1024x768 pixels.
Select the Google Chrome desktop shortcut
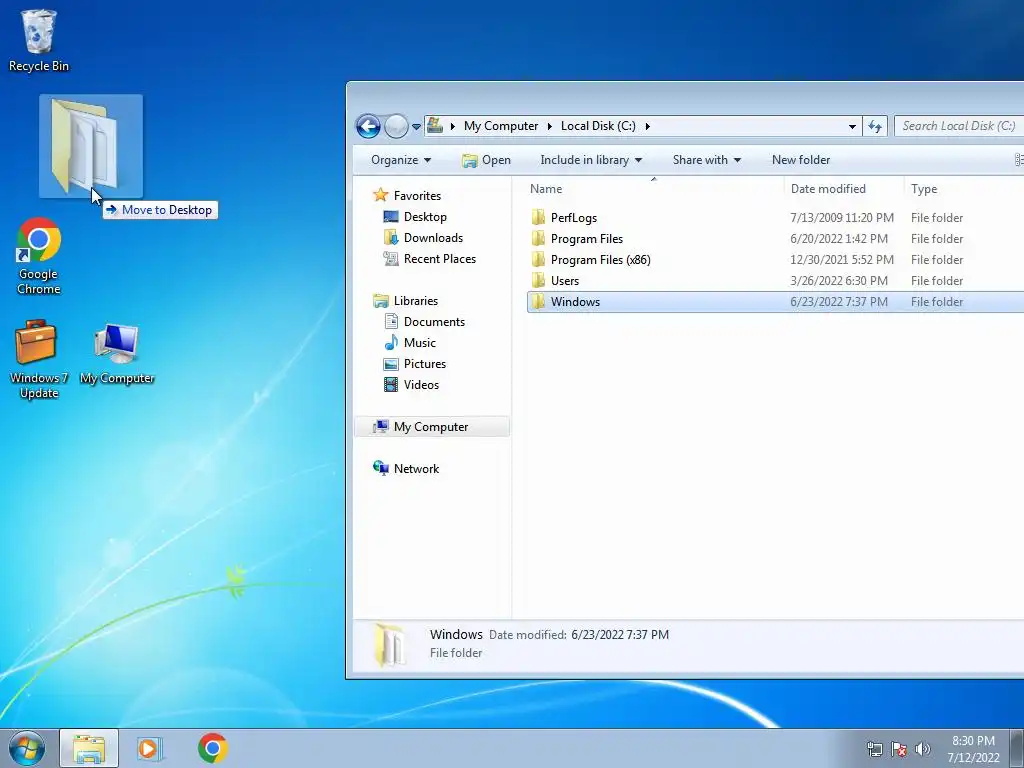pyautogui.click(x=39, y=256)
